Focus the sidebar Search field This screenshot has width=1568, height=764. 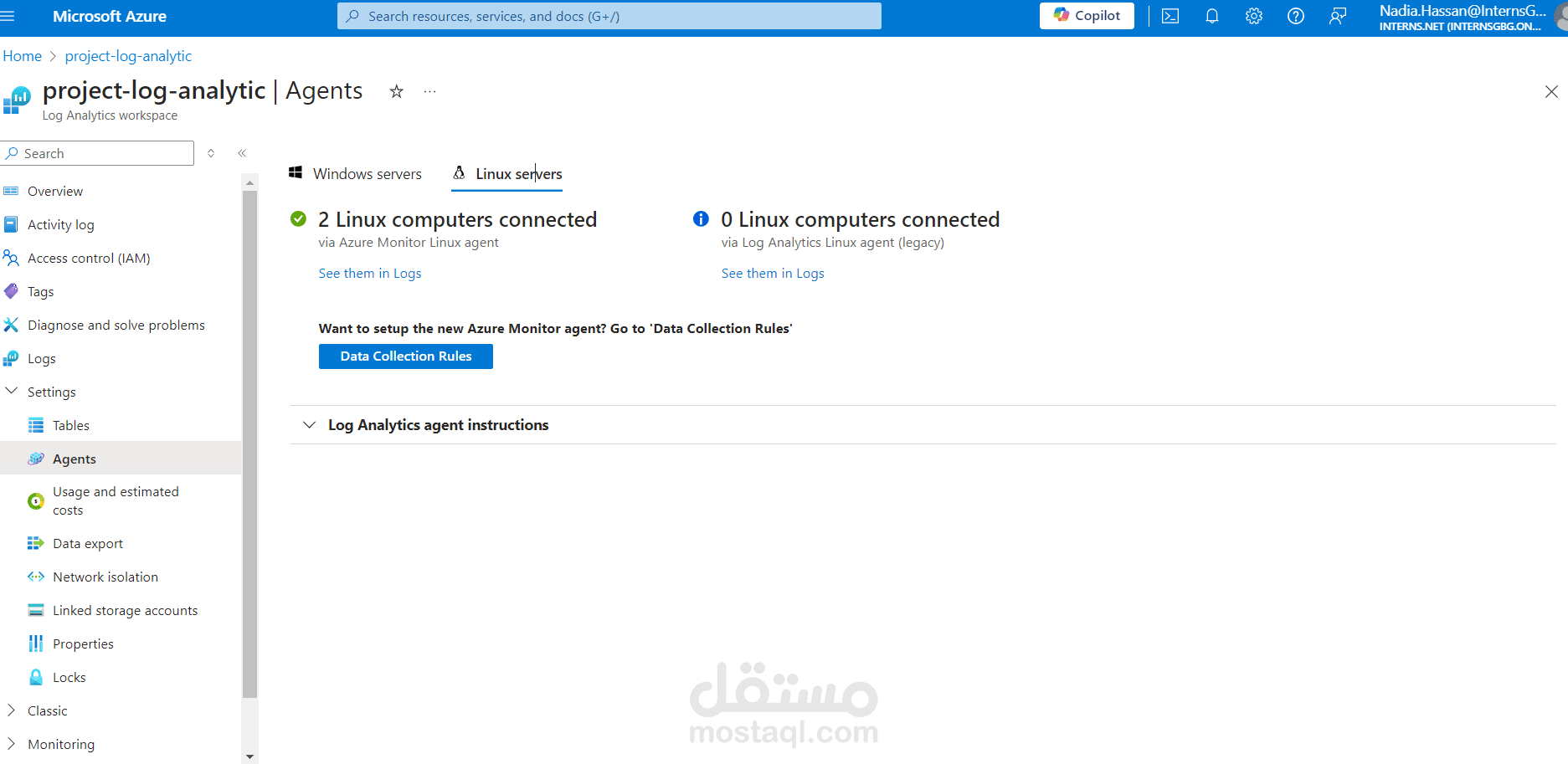click(98, 153)
